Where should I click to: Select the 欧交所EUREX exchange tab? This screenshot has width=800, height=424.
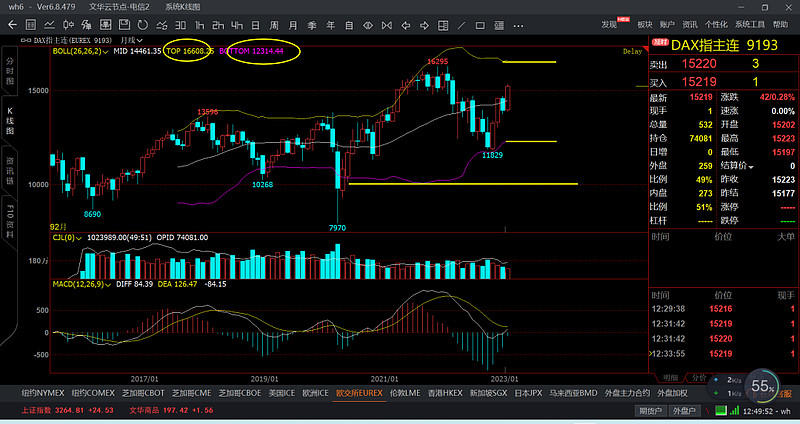pos(359,393)
